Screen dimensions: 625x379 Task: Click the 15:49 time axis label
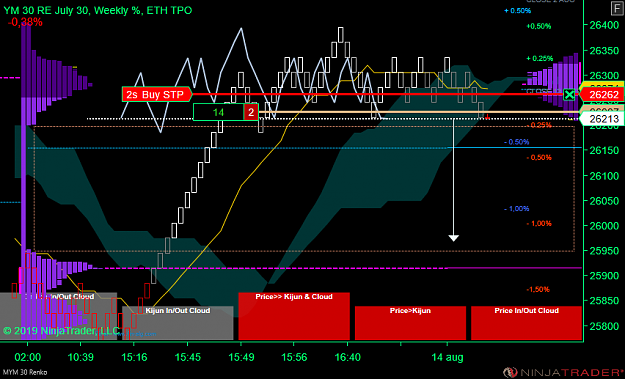click(242, 357)
